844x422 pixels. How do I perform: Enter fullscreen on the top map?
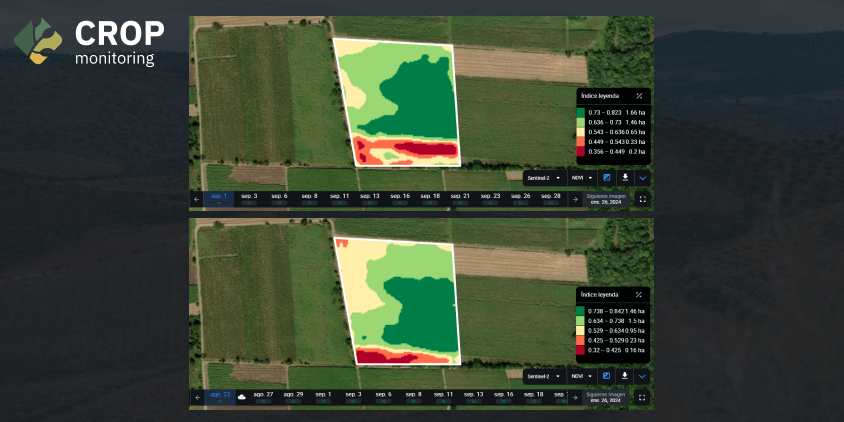point(642,199)
